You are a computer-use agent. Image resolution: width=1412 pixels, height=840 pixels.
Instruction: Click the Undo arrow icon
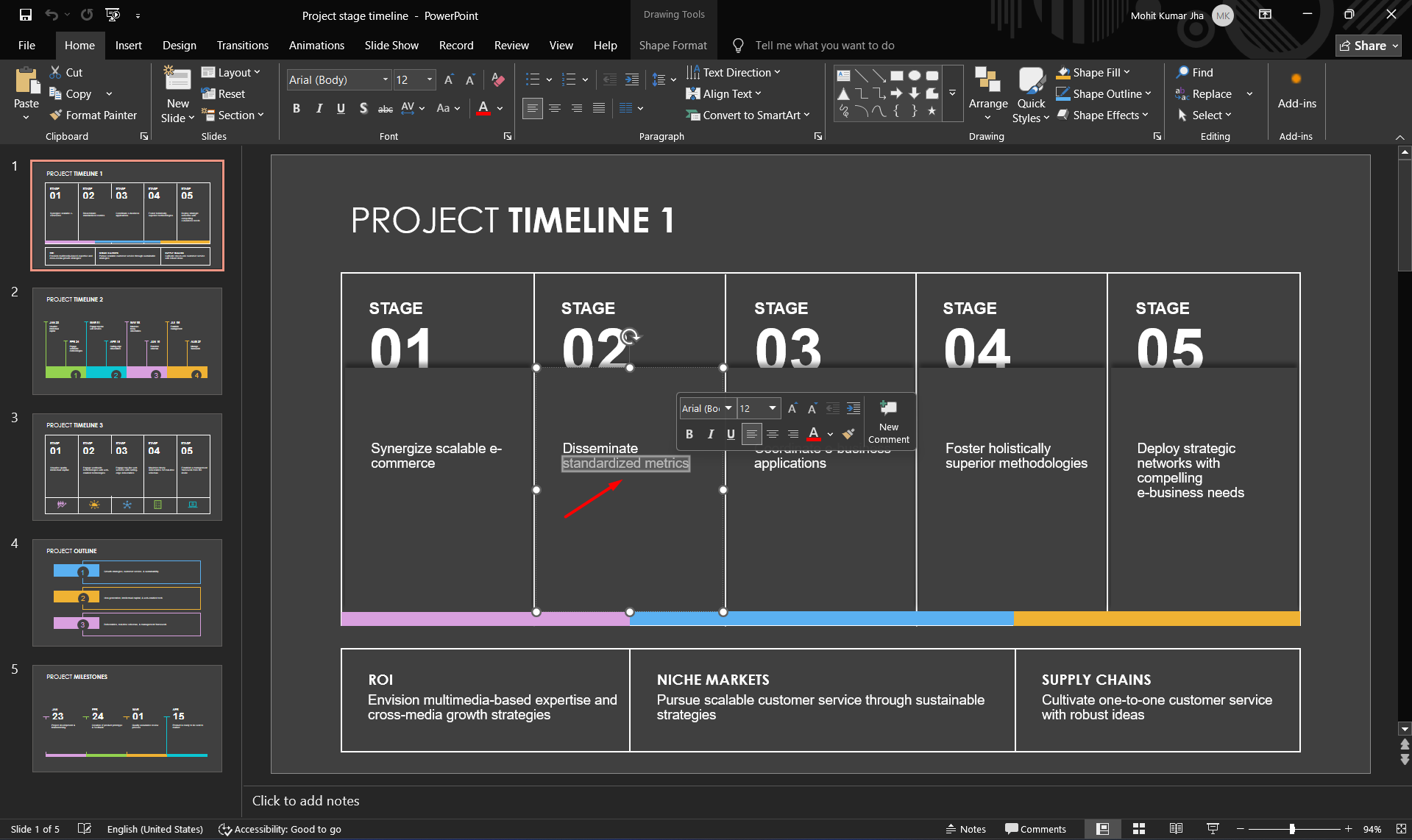pos(51,15)
